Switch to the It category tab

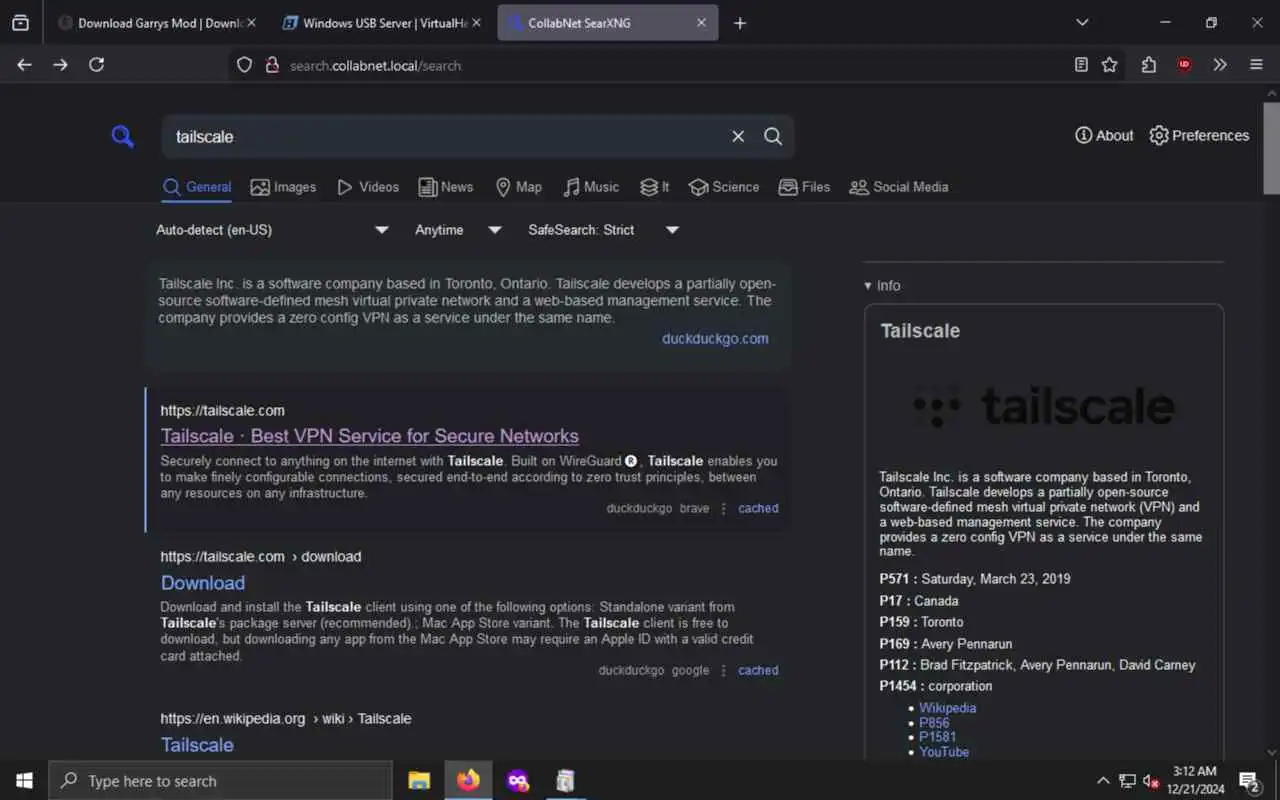point(655,187)
